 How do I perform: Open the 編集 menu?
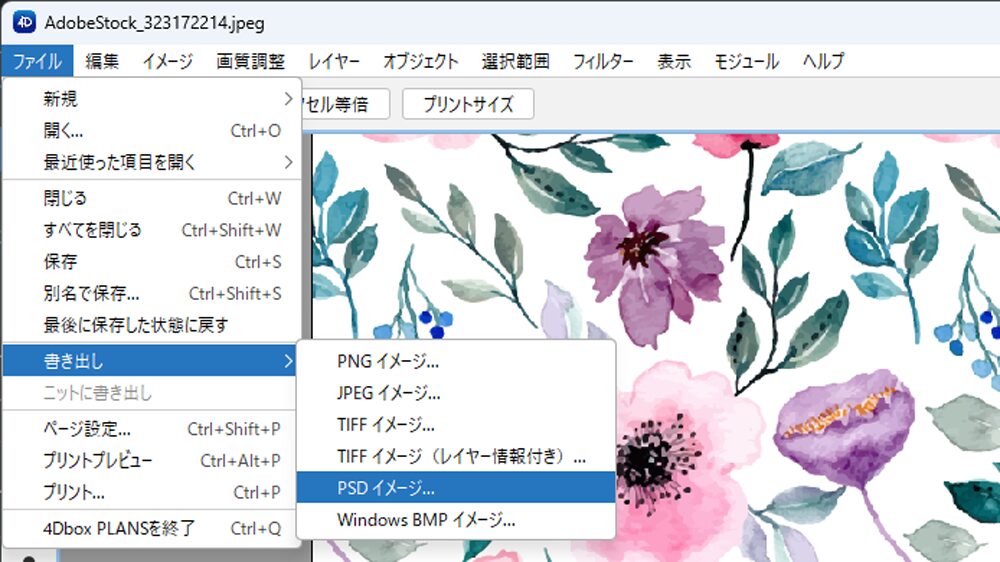click(102, 61)
